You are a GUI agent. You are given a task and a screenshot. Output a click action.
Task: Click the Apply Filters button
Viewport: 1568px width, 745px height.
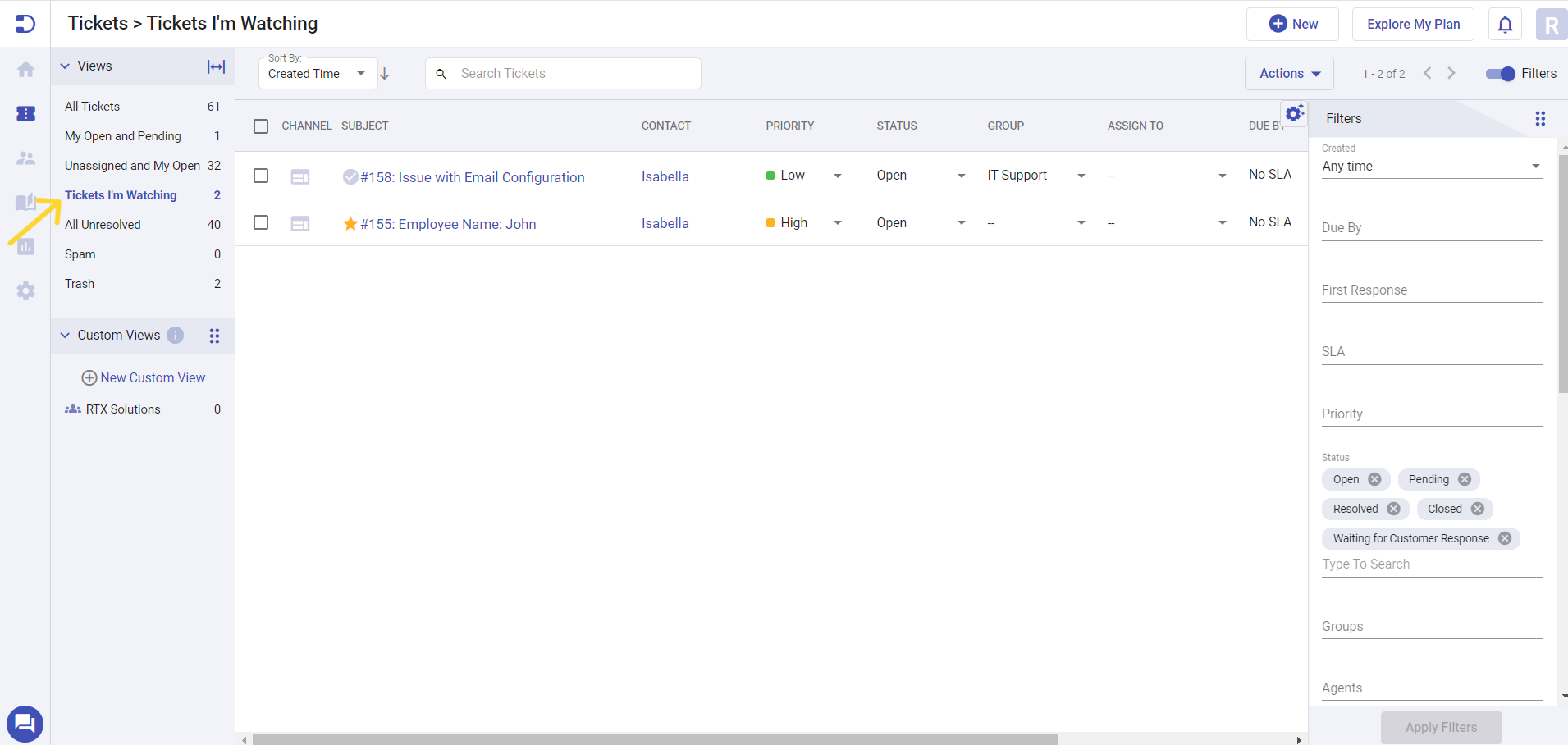tap(1441, 727)
